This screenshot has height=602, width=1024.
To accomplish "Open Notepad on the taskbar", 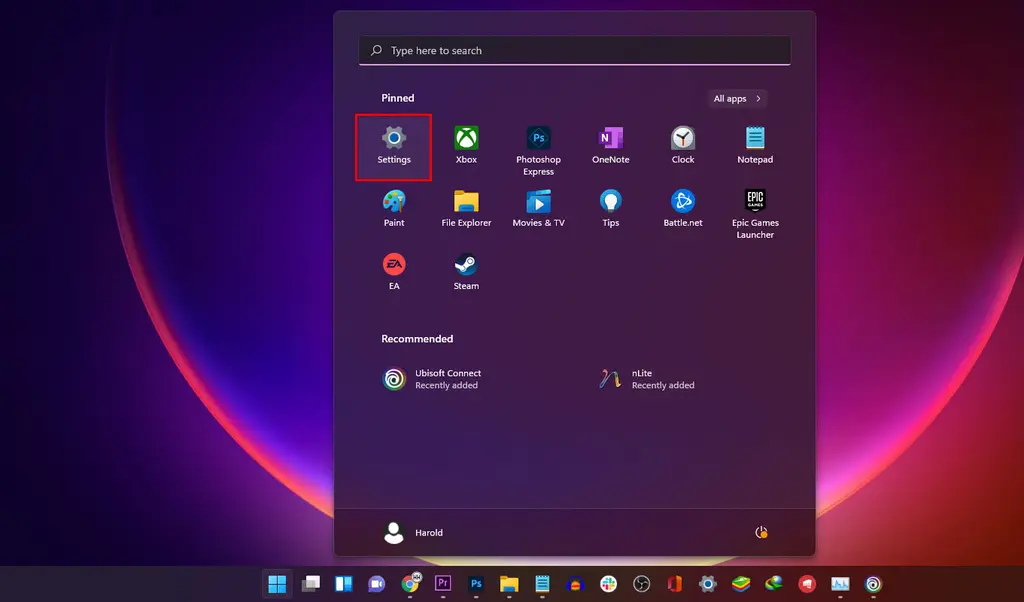I will (x=542, y=583).
